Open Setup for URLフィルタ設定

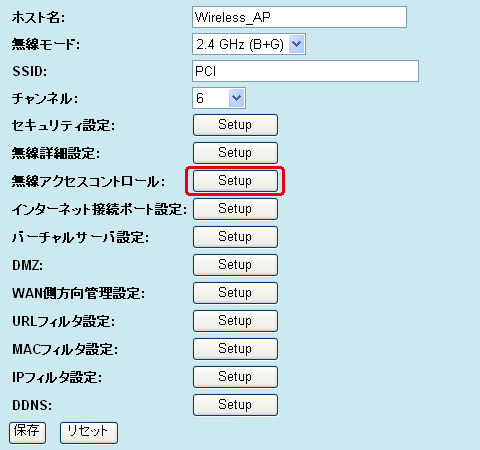coord(235,321)
